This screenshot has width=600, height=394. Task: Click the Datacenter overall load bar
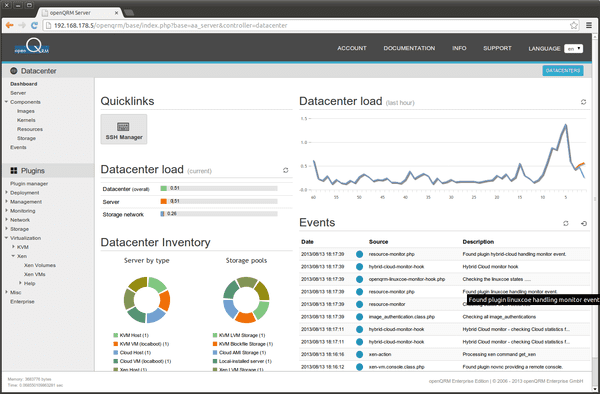click(219, 188)
